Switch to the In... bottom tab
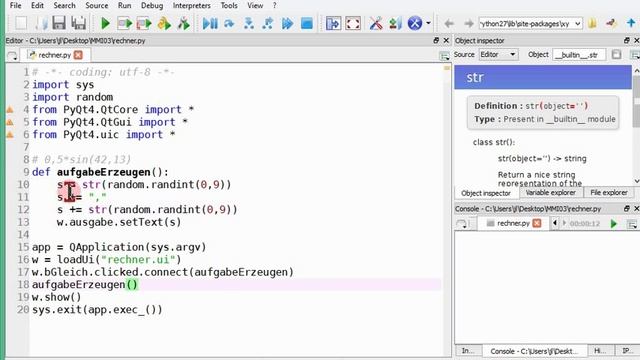 468,351
